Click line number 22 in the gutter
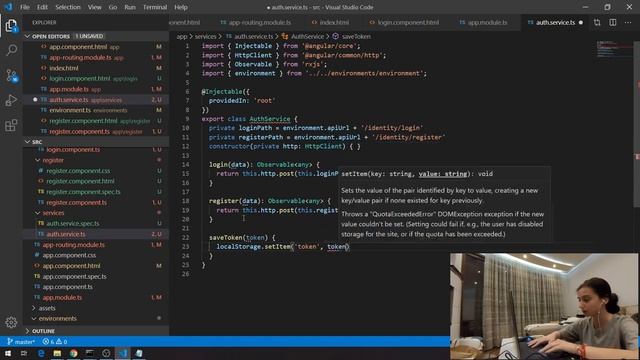The height and width of the screenshot is (360, 640). [x=185, y=238]
